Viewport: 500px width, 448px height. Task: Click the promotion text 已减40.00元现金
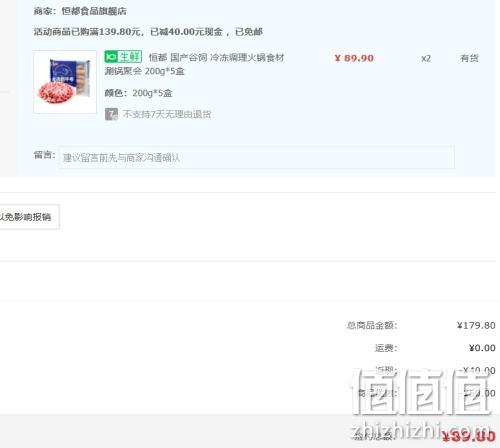[x=186, y=32]
